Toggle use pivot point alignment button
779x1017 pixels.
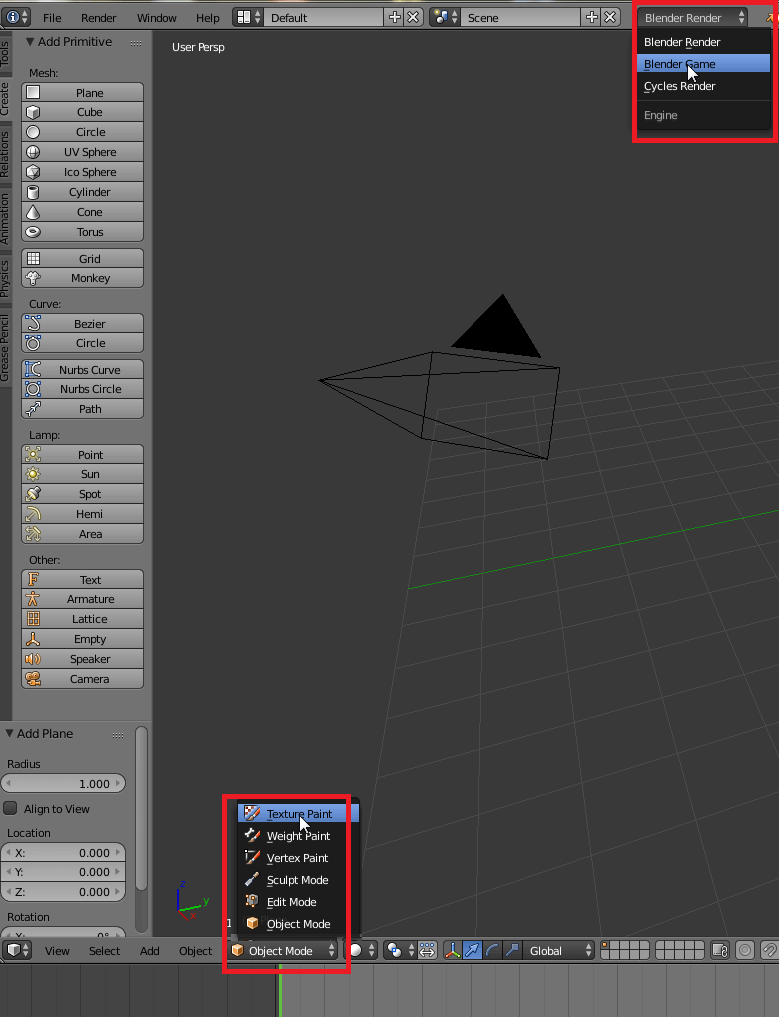click(427, 951)
